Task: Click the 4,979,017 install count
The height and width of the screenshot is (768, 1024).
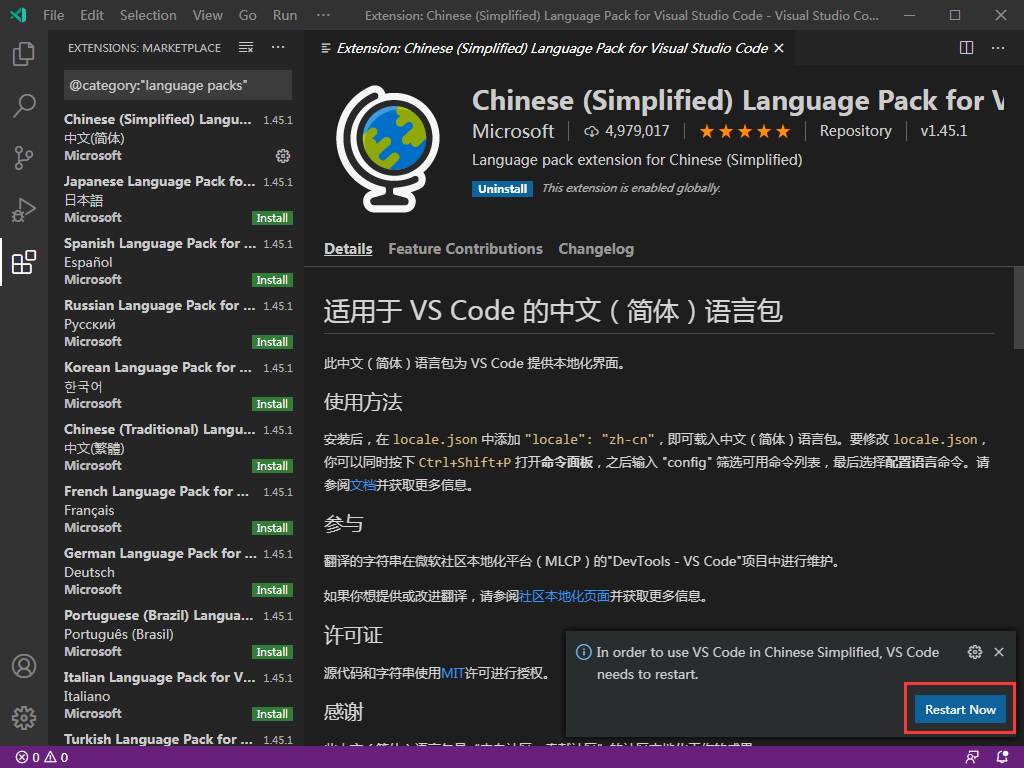Action: [x=627, y=131]
